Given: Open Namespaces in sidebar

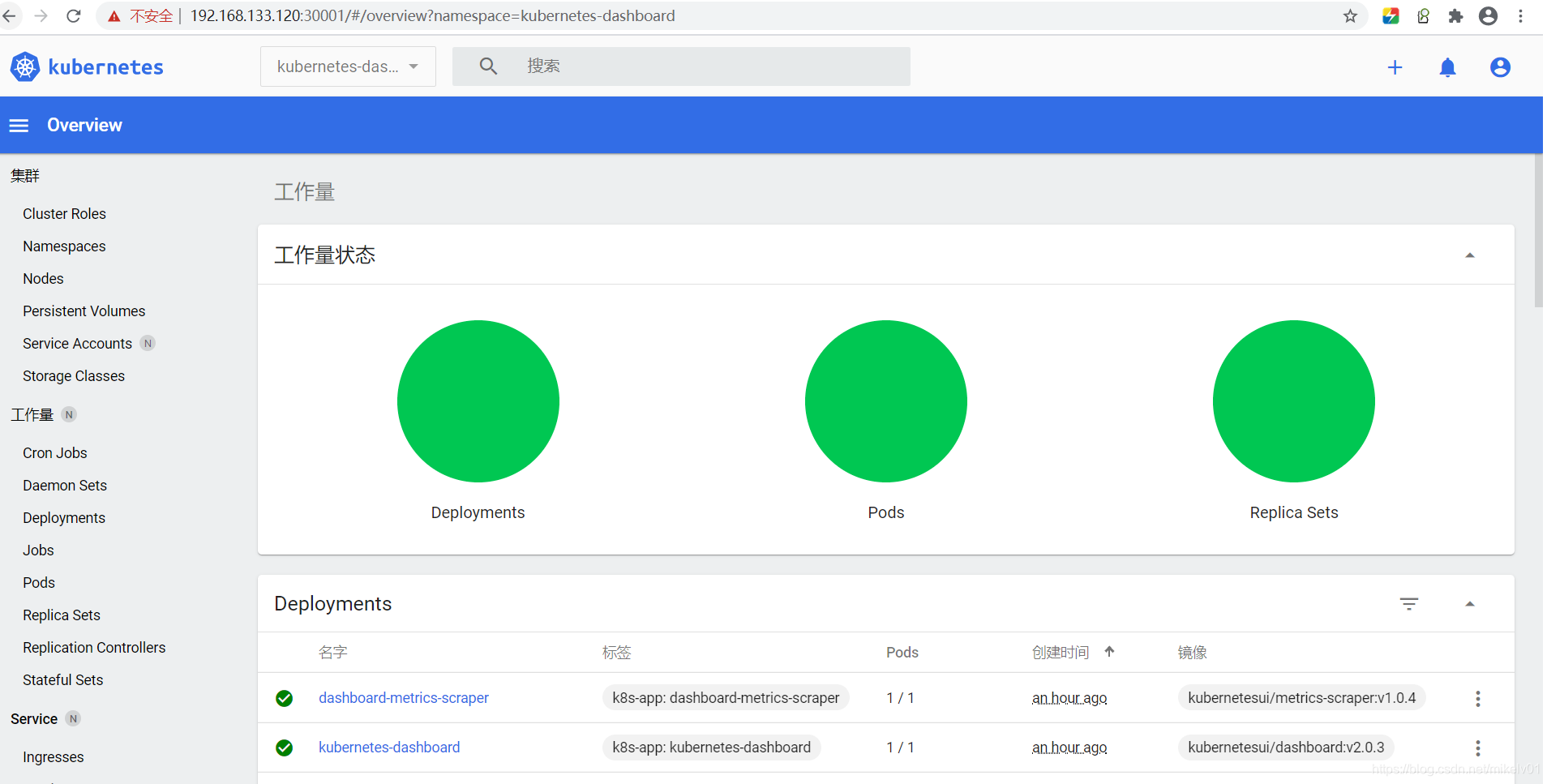Looking at the screenshot, I should coord(64,246).
